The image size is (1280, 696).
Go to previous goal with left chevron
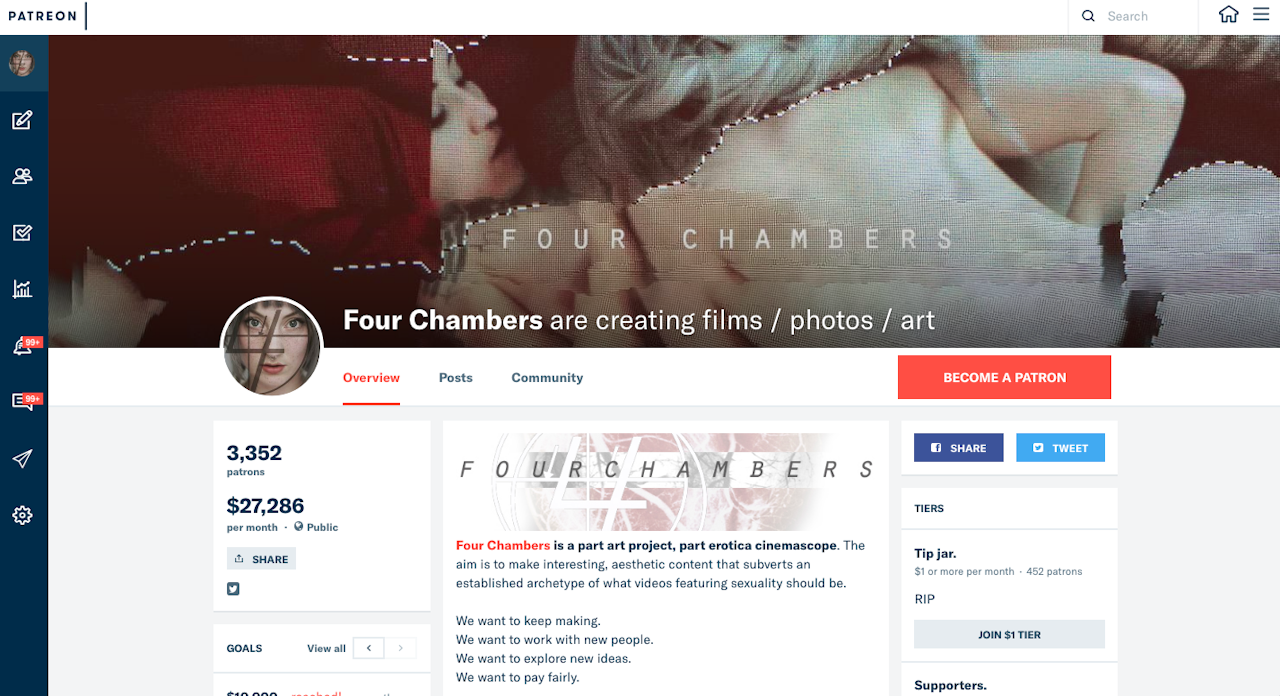(x=369, y=648)
